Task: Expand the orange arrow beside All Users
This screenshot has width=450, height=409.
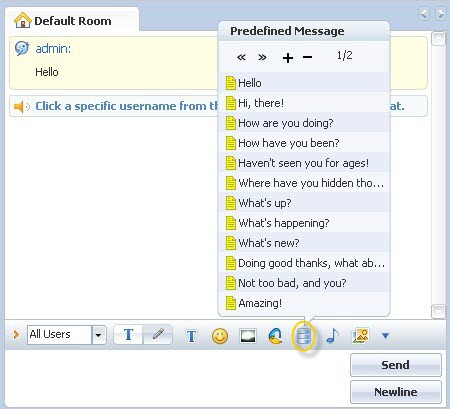Action: 16,334
